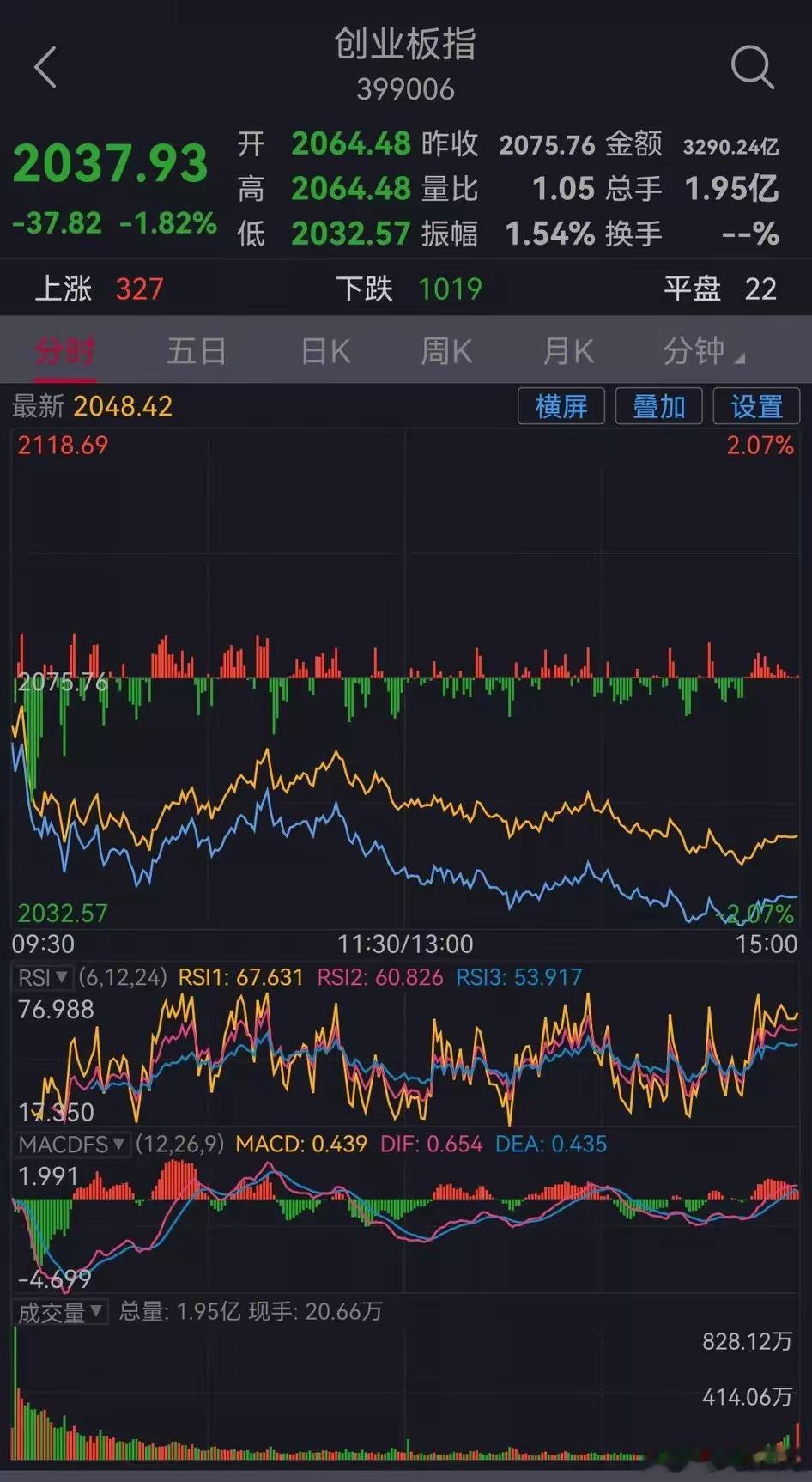This screenshot has width=812, height=1482.
Task: Click the MACD scale value 1.991
Action: (x=48, y=1176)
